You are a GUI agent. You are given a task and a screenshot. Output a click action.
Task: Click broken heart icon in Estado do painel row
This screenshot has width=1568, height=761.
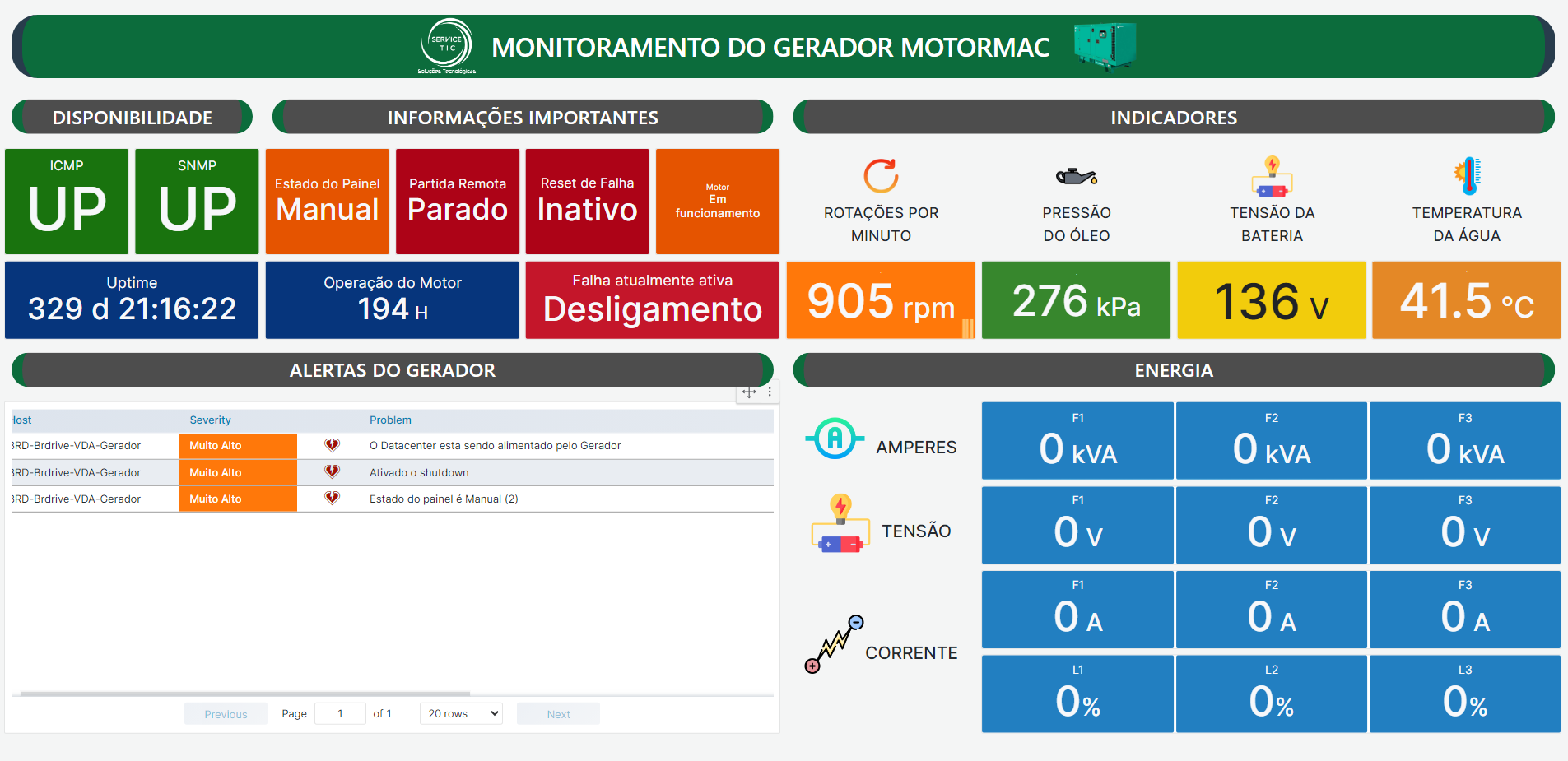(332, 498)
